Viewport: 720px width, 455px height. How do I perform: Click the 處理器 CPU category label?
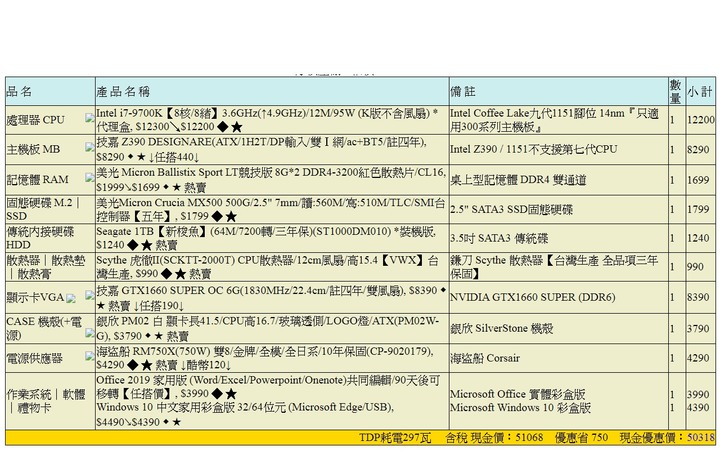(x=36, y=120)
